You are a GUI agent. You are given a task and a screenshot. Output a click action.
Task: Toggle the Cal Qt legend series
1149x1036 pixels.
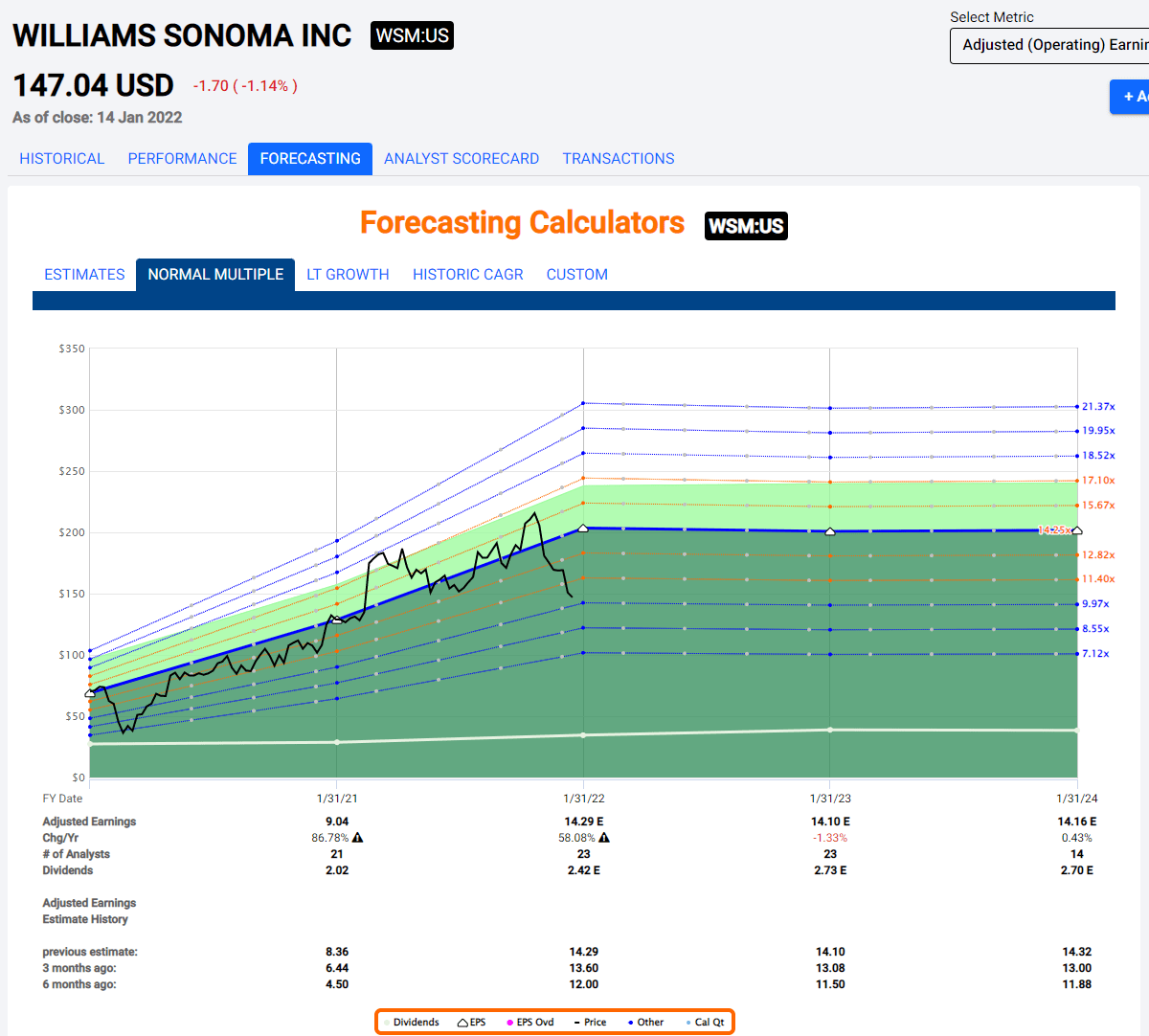point(705,1023)
